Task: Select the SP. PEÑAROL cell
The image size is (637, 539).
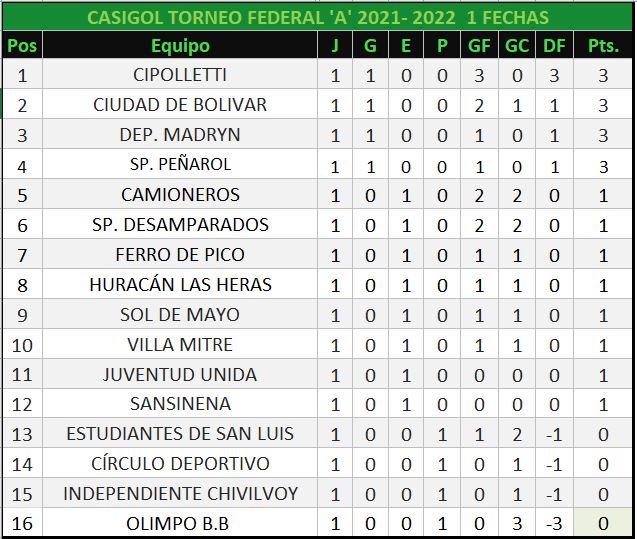Action: click(x=180, y=165)
